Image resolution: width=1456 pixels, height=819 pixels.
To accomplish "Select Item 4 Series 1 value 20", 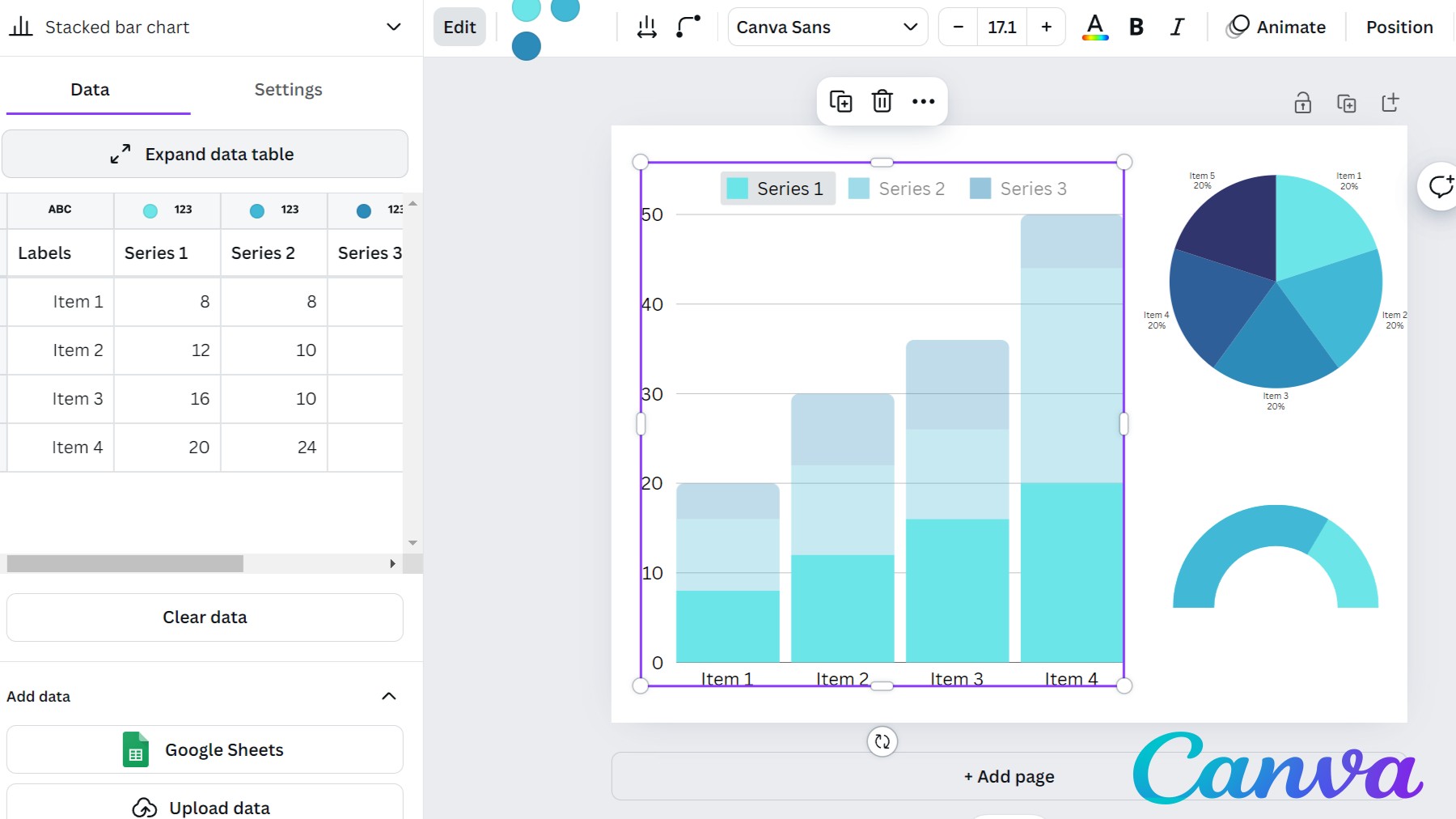I will 167,448.
